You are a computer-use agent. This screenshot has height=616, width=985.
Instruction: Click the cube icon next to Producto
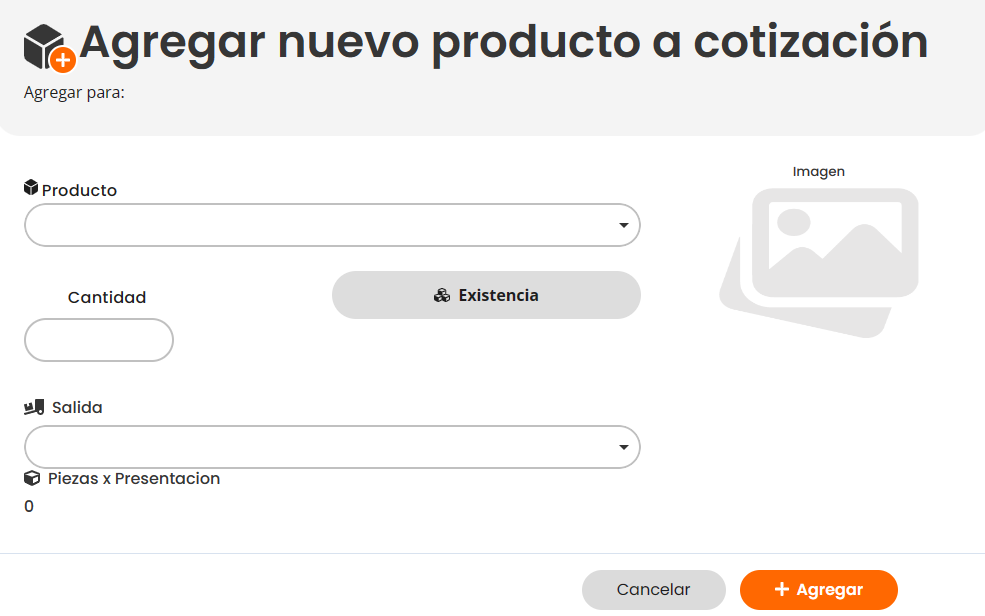pos(31,188)
